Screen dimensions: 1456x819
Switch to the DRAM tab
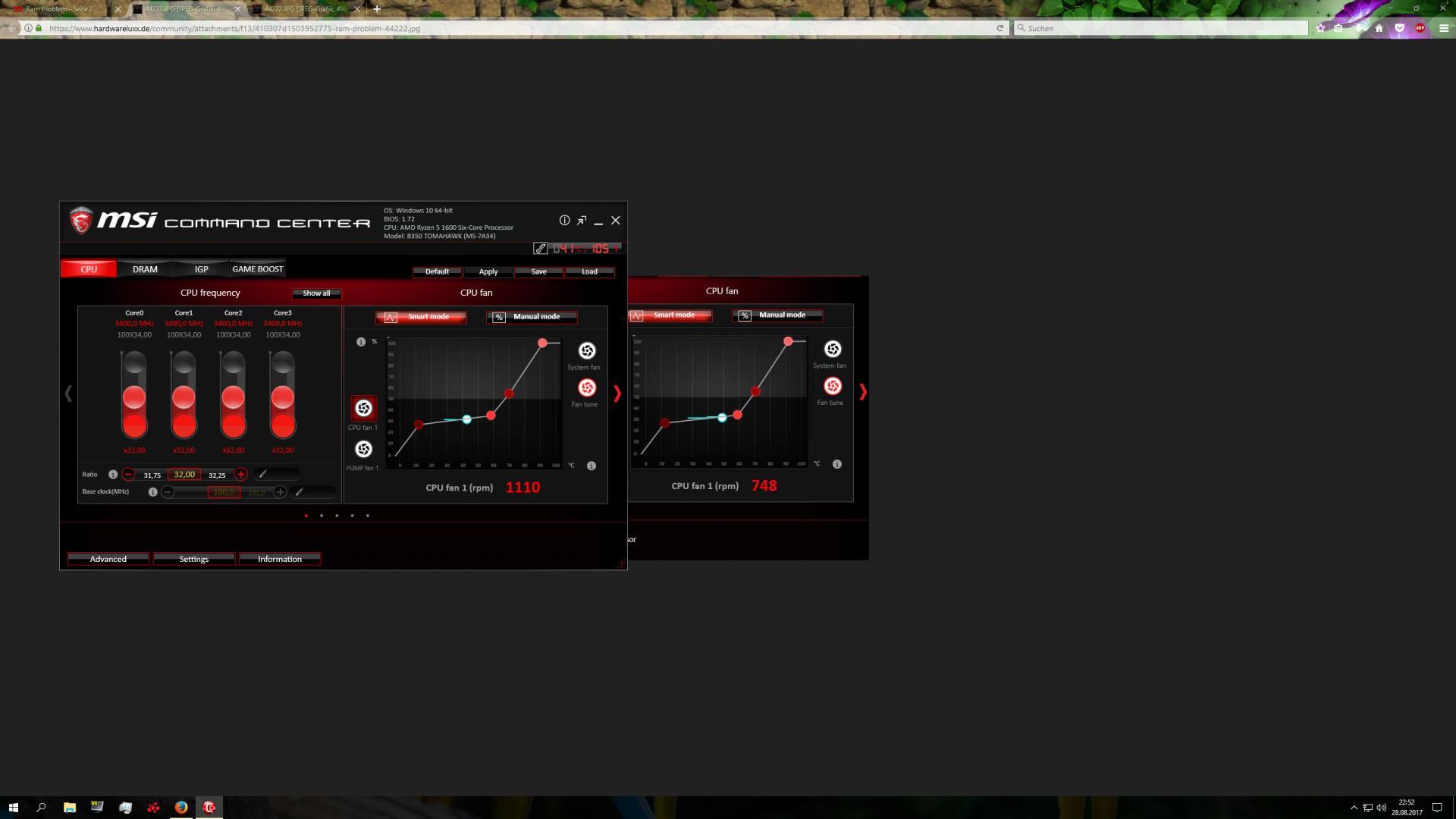145,268
